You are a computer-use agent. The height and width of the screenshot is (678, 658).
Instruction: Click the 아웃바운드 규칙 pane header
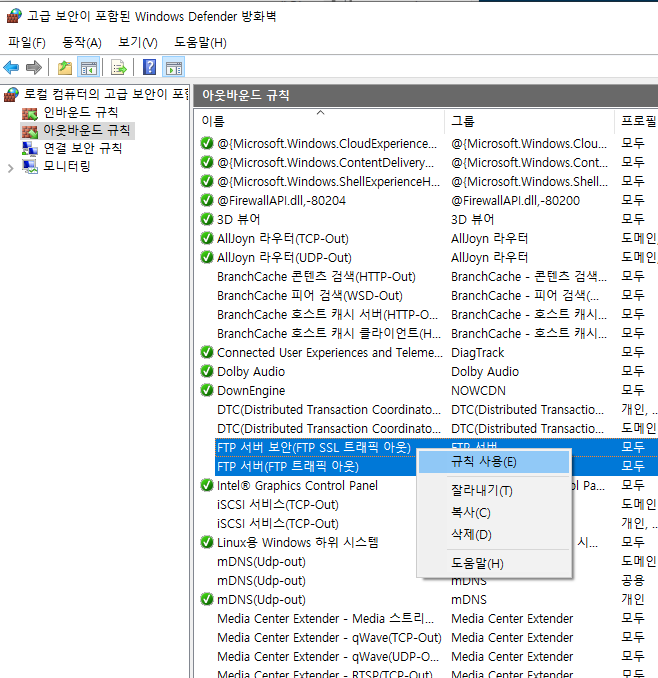click(426, 96)
